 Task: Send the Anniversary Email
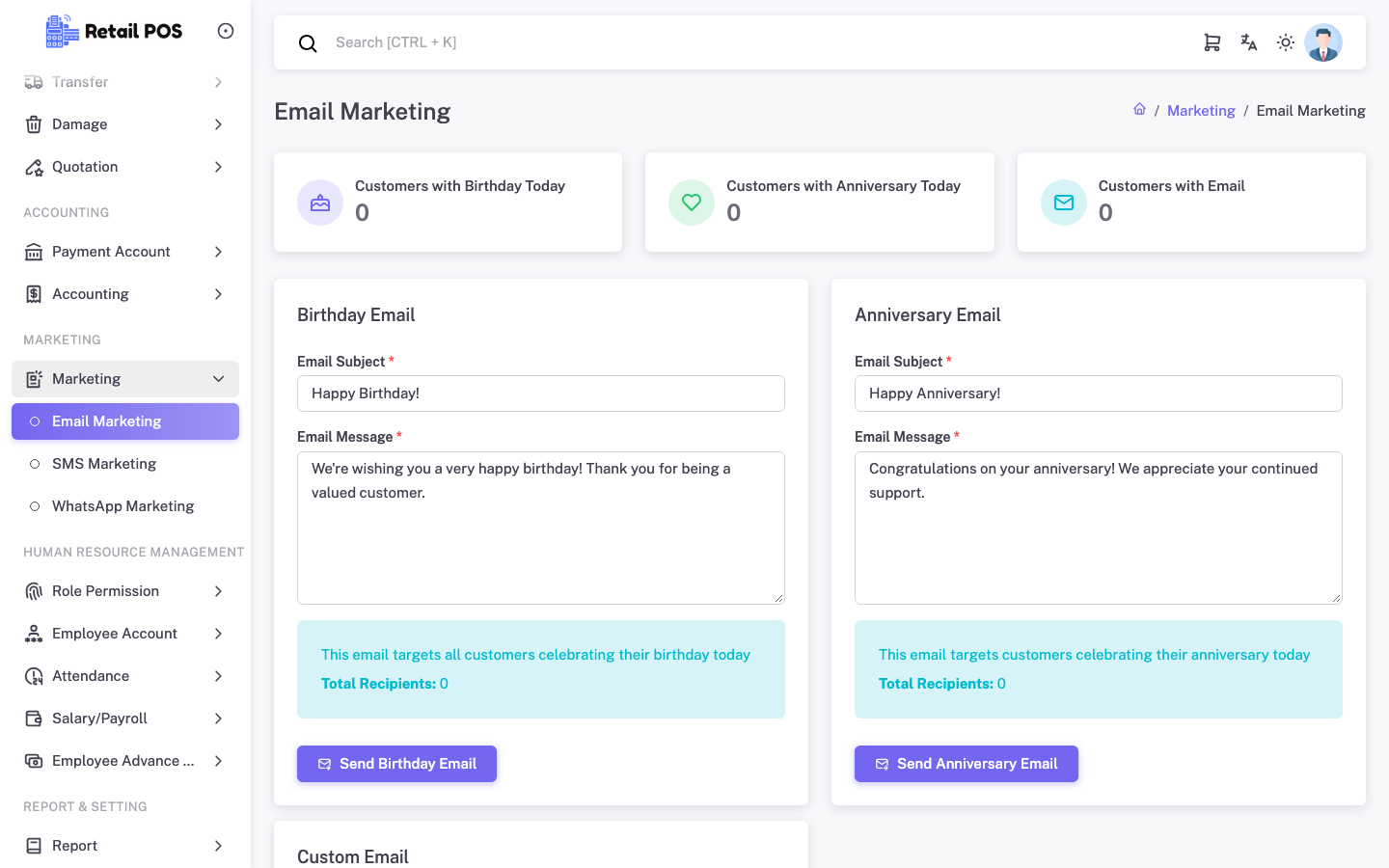click(x=967, y=764)
